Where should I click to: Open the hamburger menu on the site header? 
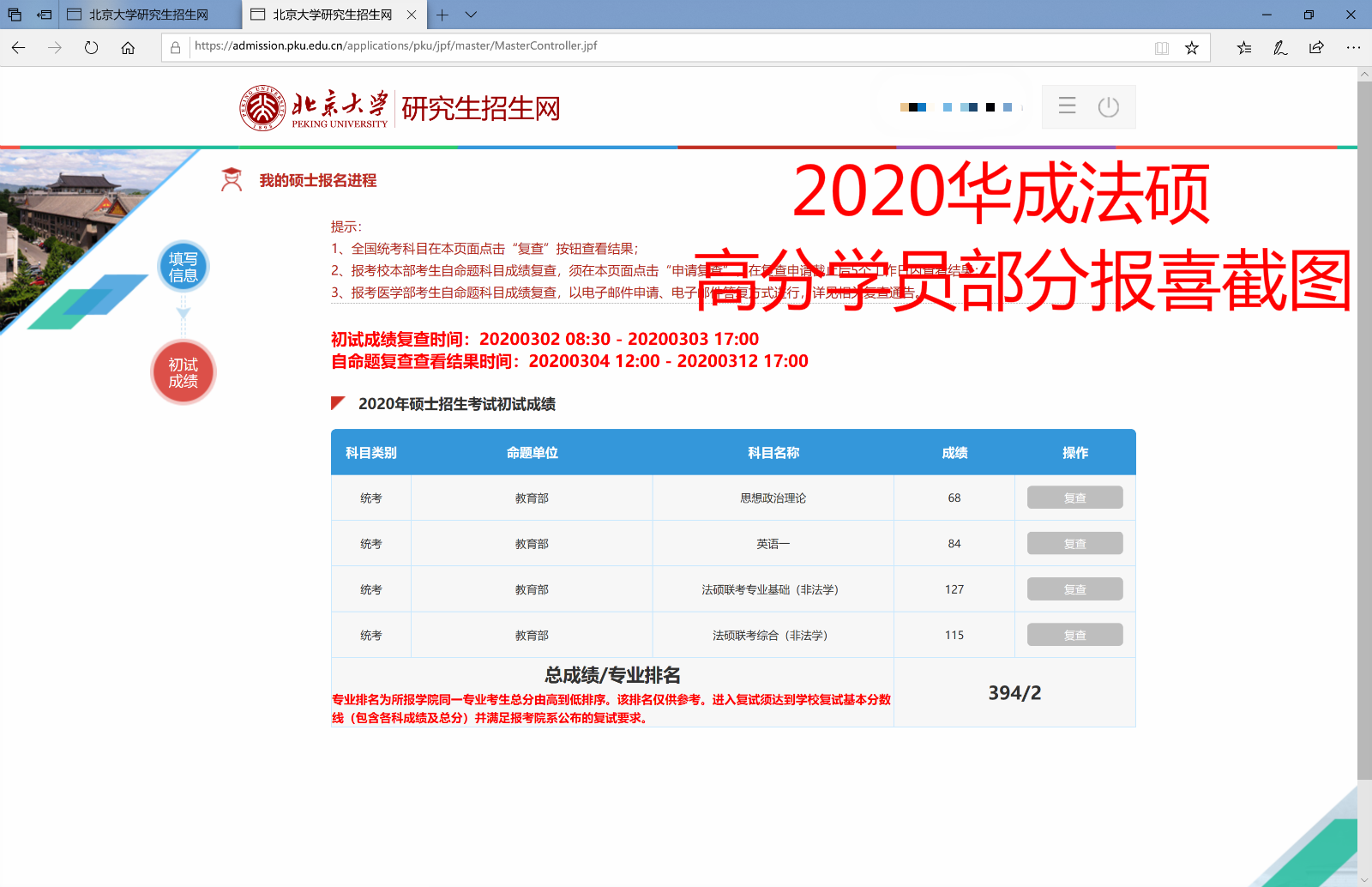pyautogui.click(x=1067, y=106)
